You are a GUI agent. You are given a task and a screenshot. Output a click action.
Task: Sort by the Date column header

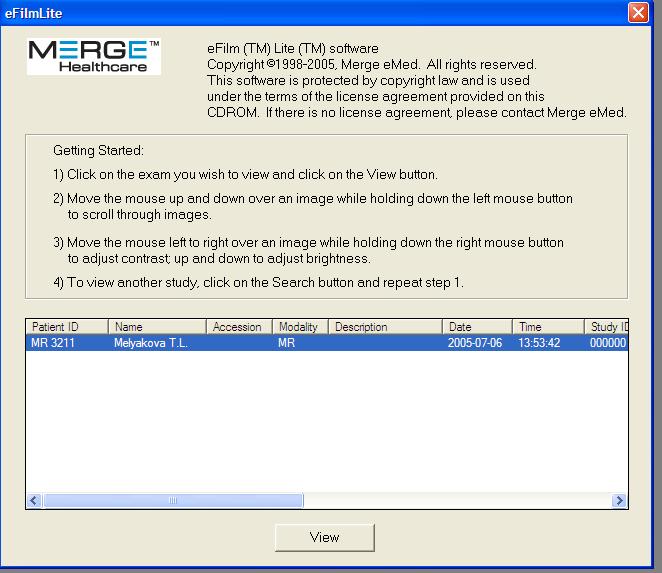point(477,327)
